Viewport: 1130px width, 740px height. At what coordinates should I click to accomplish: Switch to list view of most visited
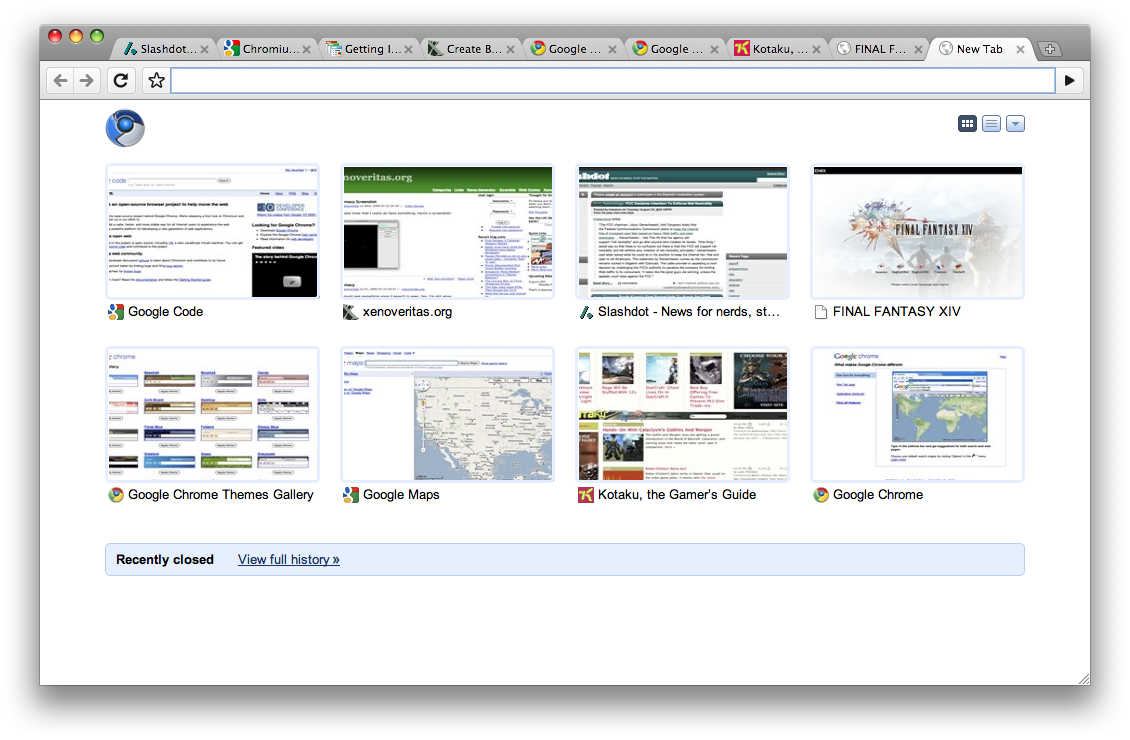992,124
